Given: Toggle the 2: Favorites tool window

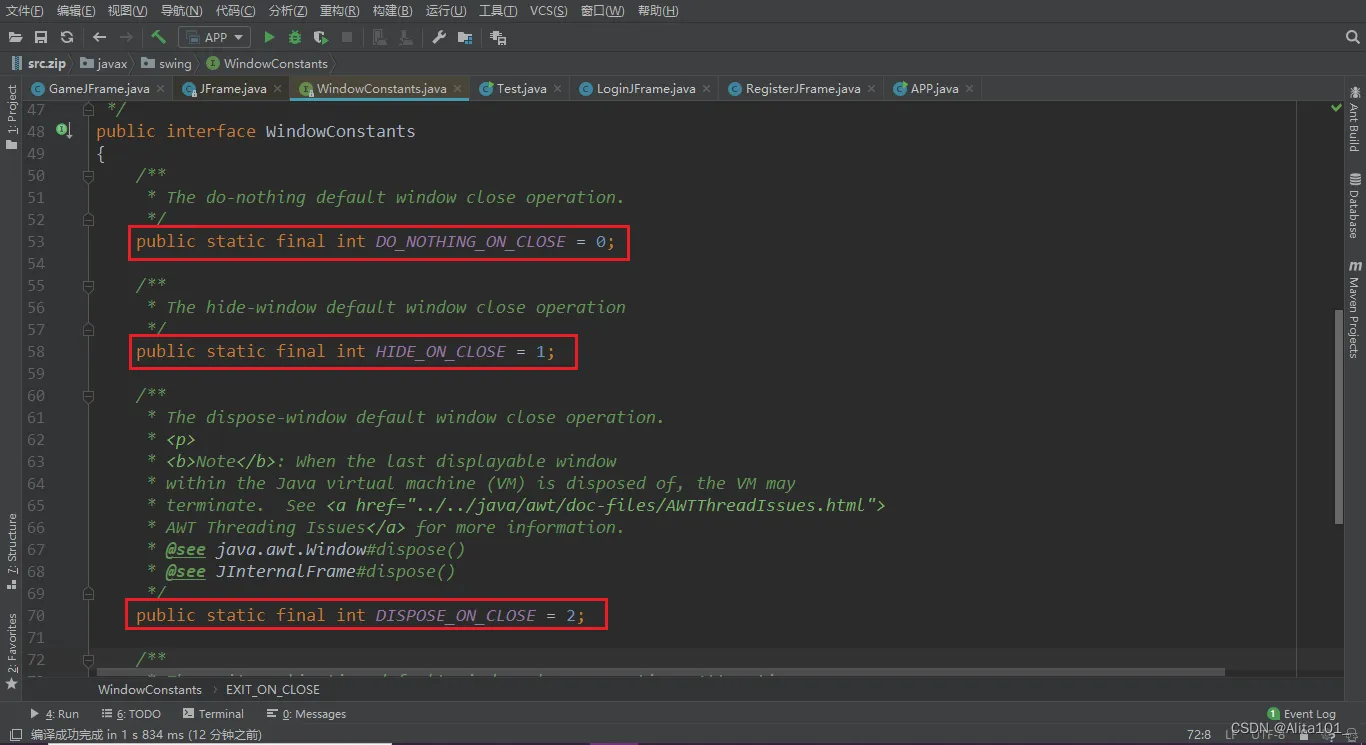Looking at the screenshot, I should (11, 651).
